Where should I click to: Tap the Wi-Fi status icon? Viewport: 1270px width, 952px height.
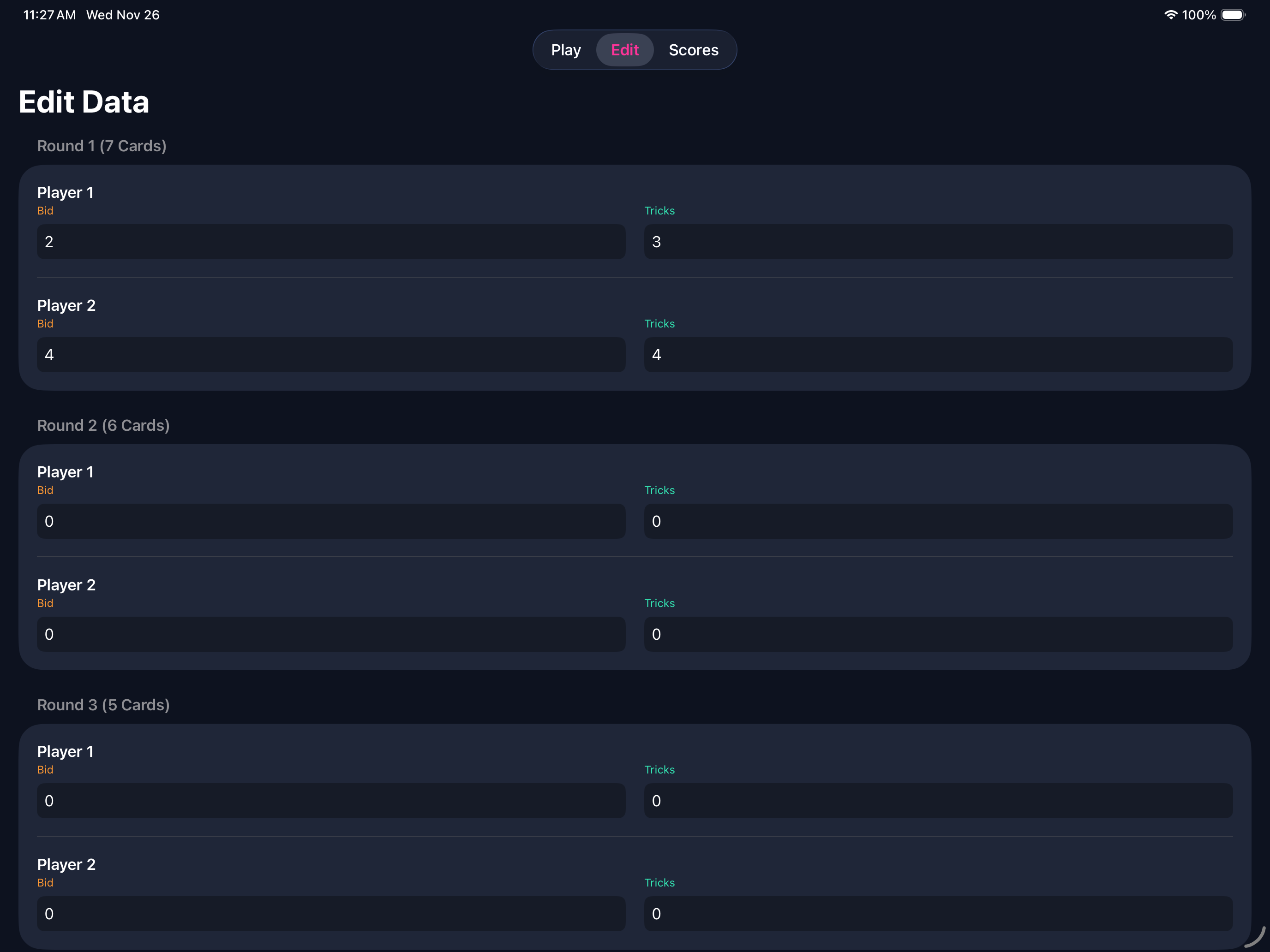point(1171,15)
